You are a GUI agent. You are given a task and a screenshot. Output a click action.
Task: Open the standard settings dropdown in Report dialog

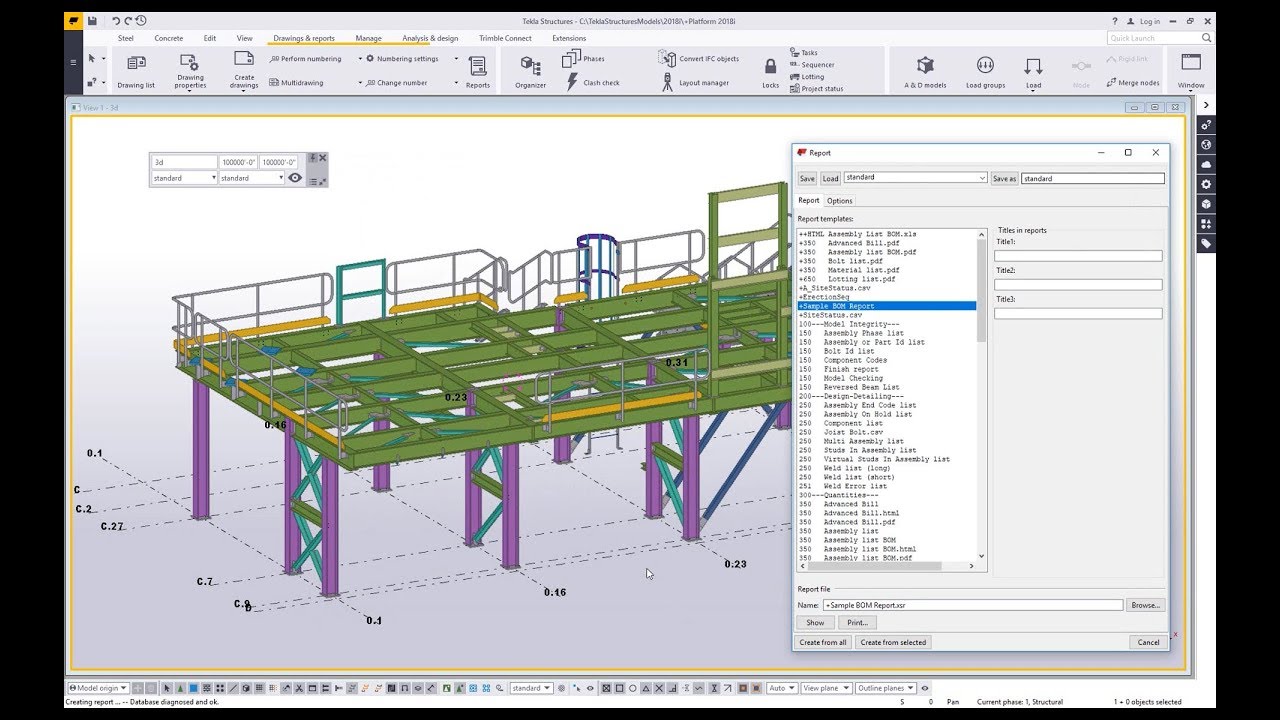(982, 178)
